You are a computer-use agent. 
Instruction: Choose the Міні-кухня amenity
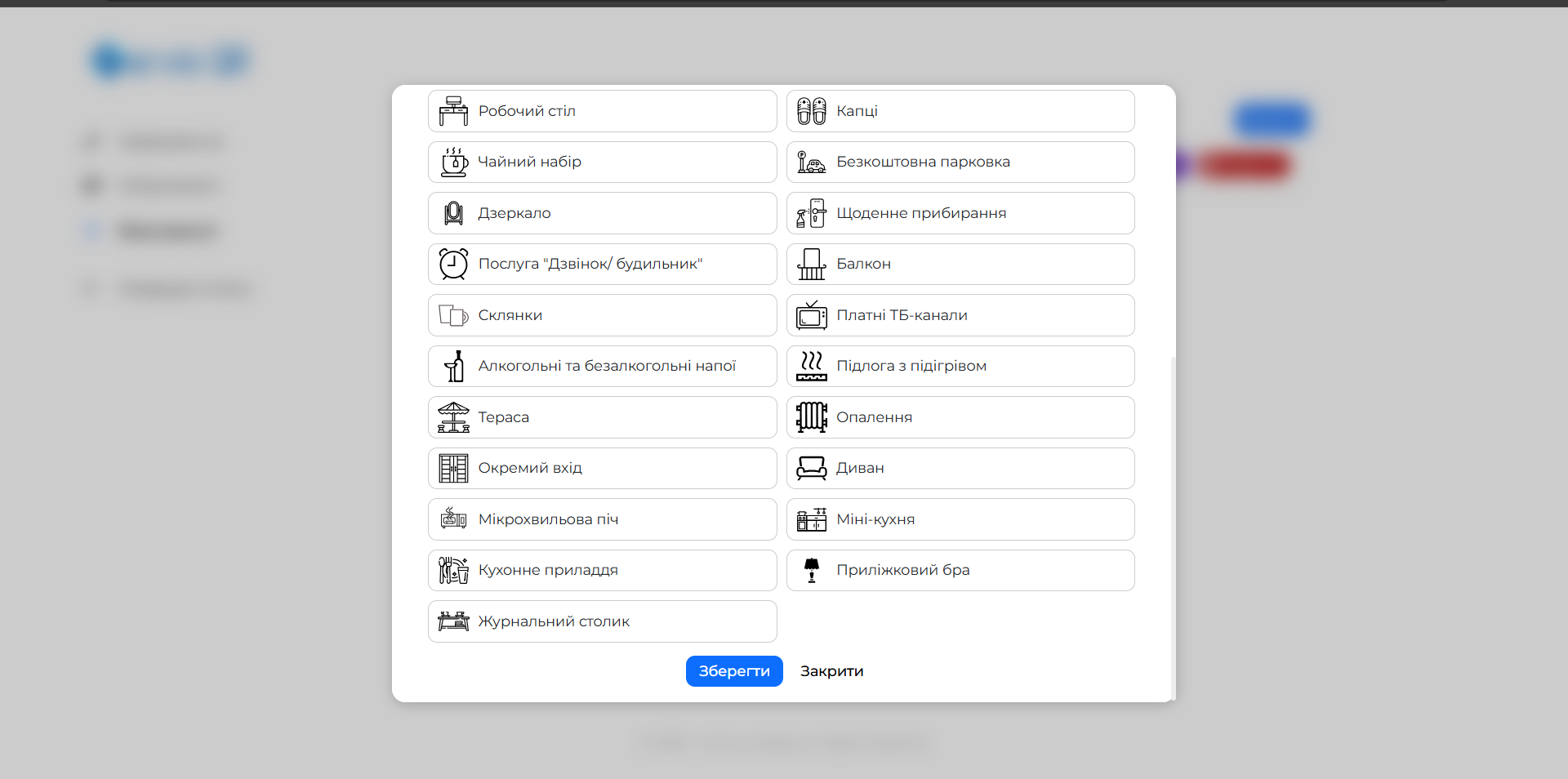point(960,519)
